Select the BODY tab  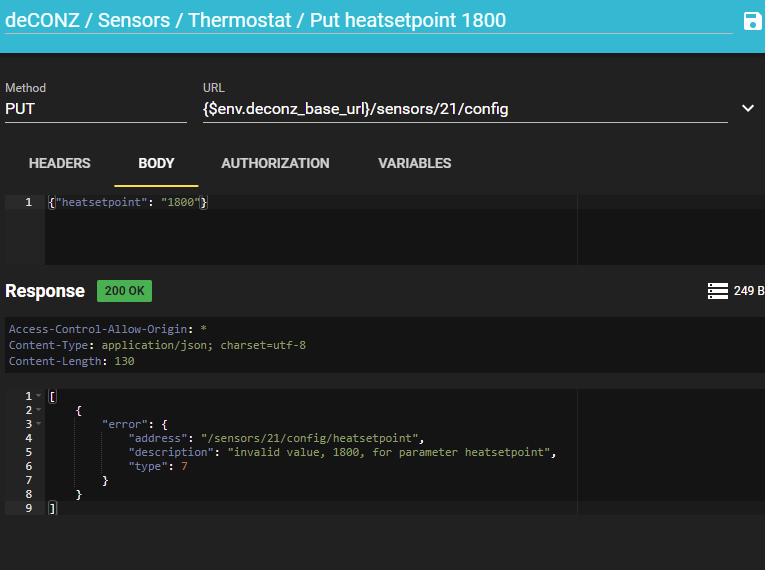click(x=156, y=163)
